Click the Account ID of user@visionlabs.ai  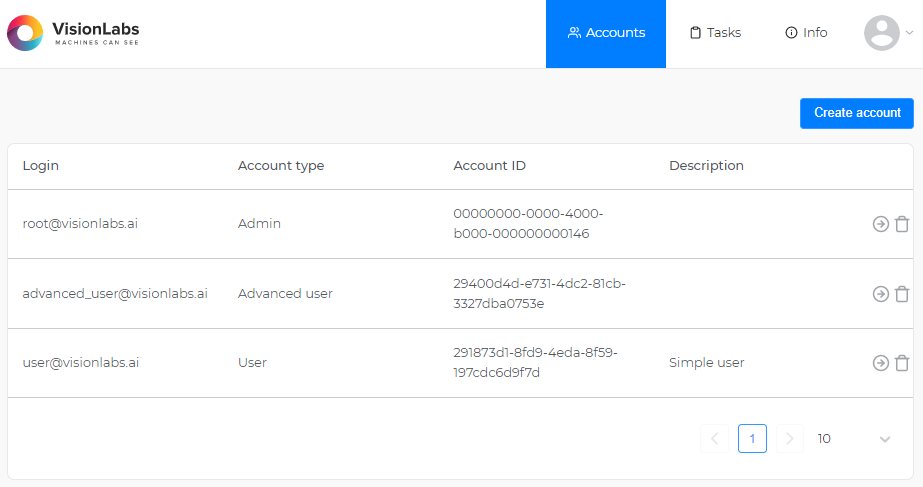(535, 363)
